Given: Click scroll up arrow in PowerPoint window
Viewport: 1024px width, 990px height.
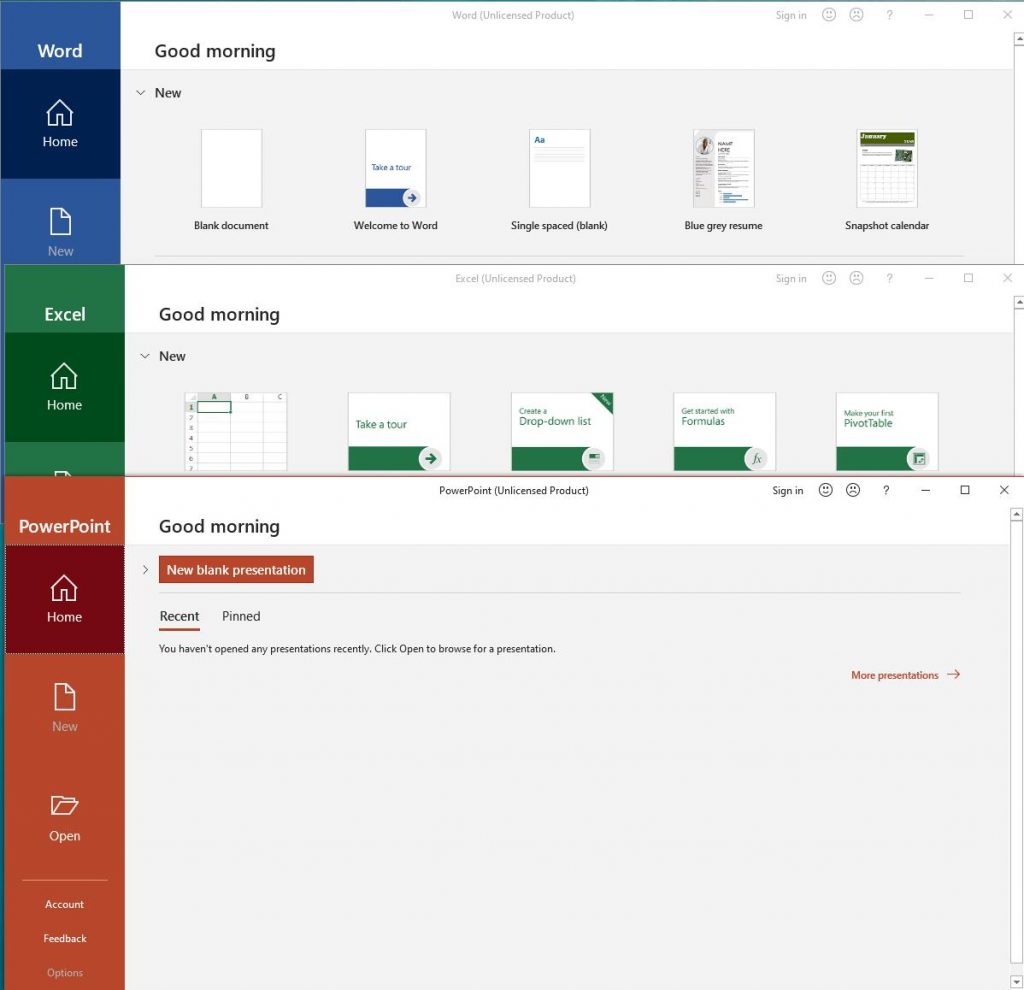Looking at the screenshot, I should (x=1016, y=515).
